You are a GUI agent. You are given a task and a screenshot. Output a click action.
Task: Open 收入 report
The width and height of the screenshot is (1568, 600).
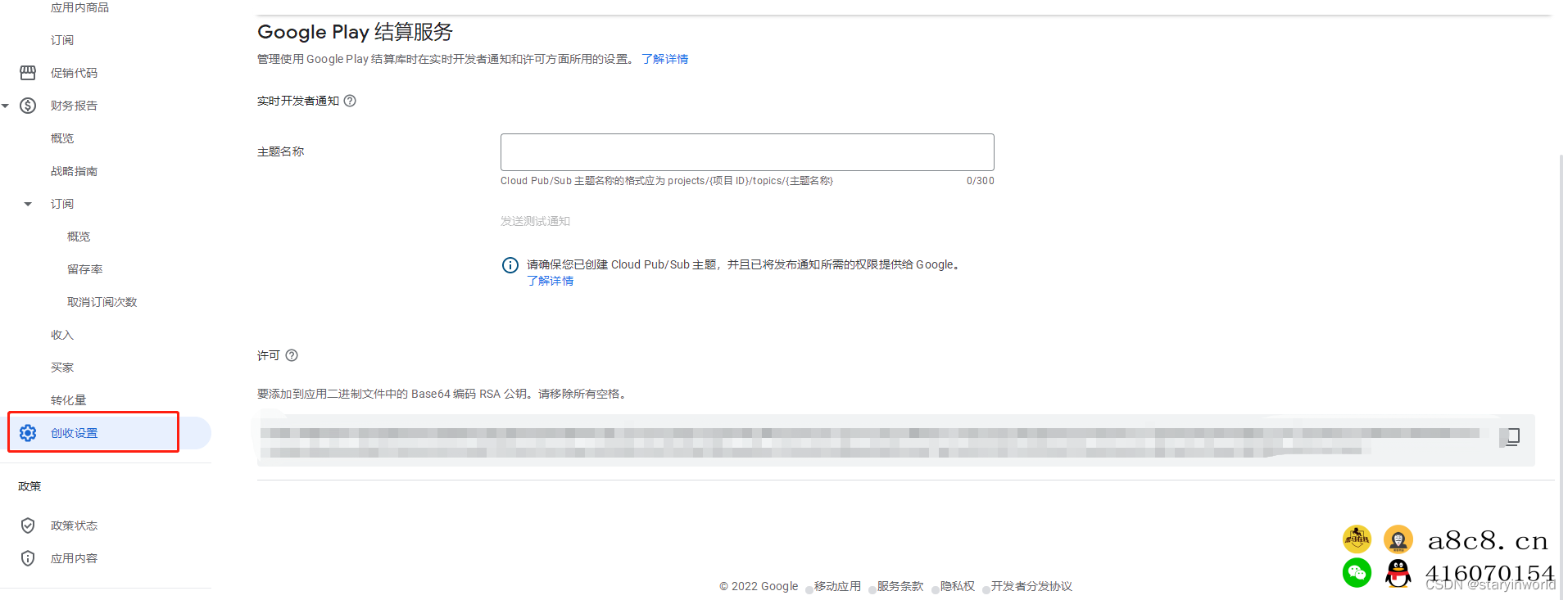tap(62, 335)
